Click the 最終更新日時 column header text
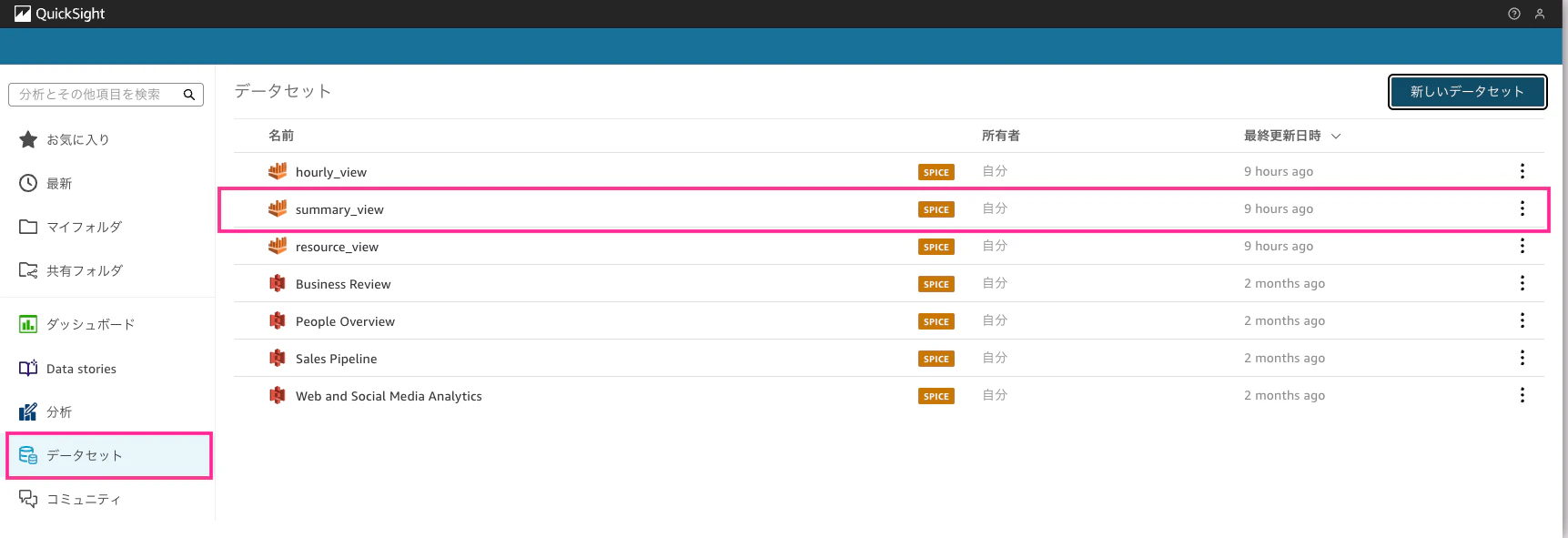The image size is (1568, 538). point(1282,136)
